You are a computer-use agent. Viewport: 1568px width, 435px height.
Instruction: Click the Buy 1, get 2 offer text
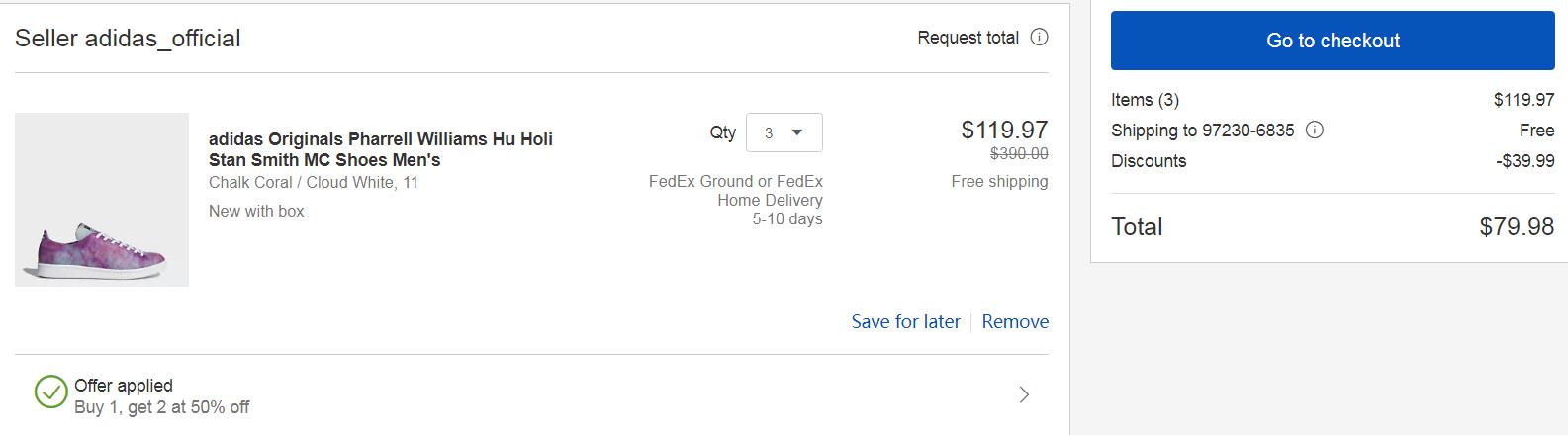[162, 407]
